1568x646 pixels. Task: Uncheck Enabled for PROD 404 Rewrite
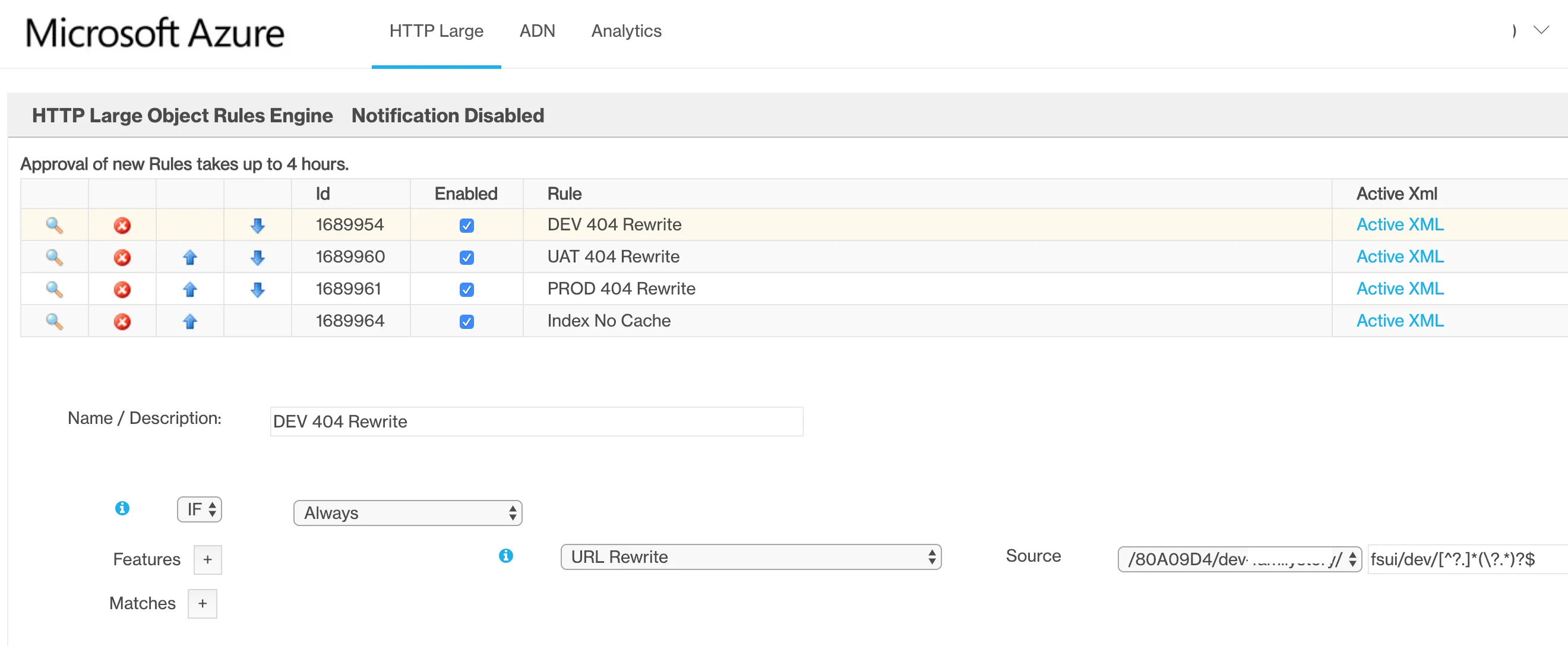click(x=466, y=290)
